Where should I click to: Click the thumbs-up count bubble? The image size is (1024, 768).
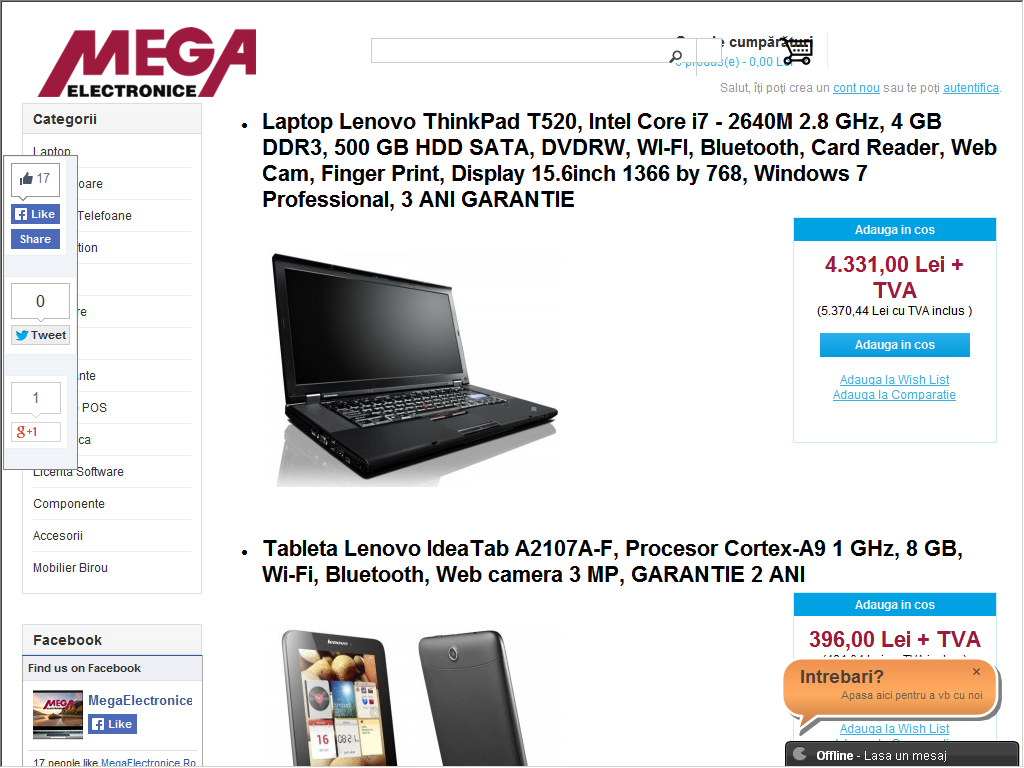click(x=36, y=179)
